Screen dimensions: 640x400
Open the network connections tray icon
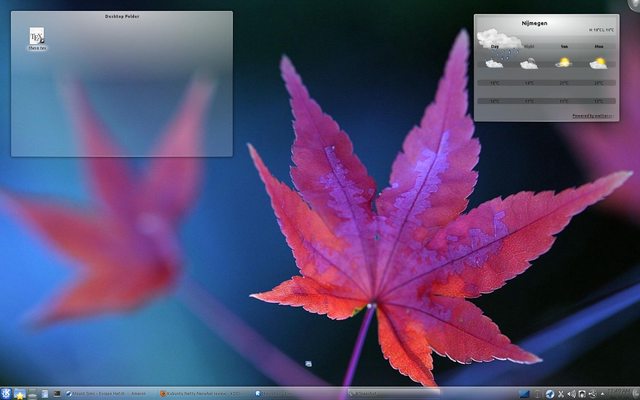click(x=592, y=394)
